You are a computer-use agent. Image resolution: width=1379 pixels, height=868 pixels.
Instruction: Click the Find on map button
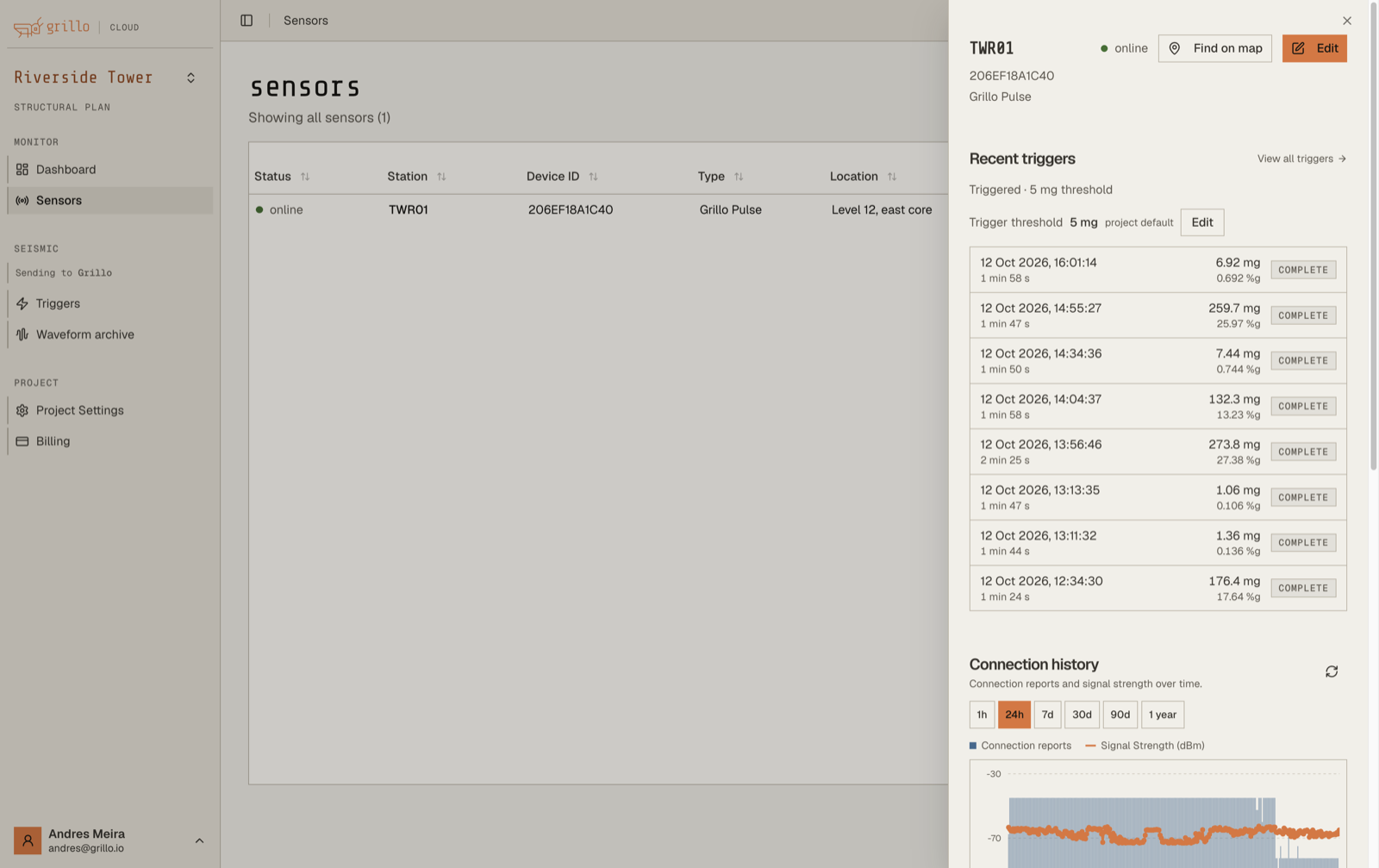[x=1215, y=48]
